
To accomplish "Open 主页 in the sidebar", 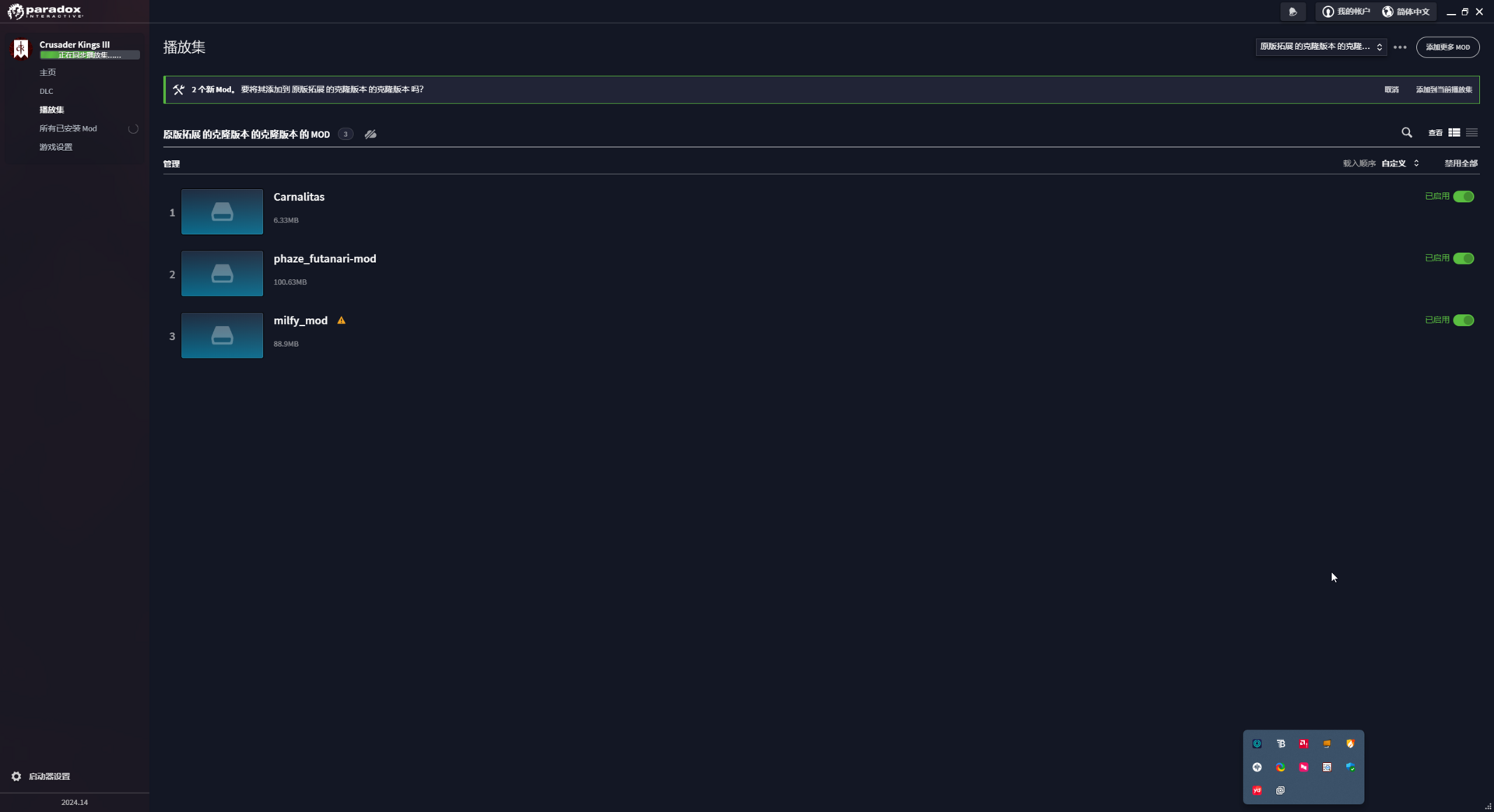I will (x=47, y=72).
